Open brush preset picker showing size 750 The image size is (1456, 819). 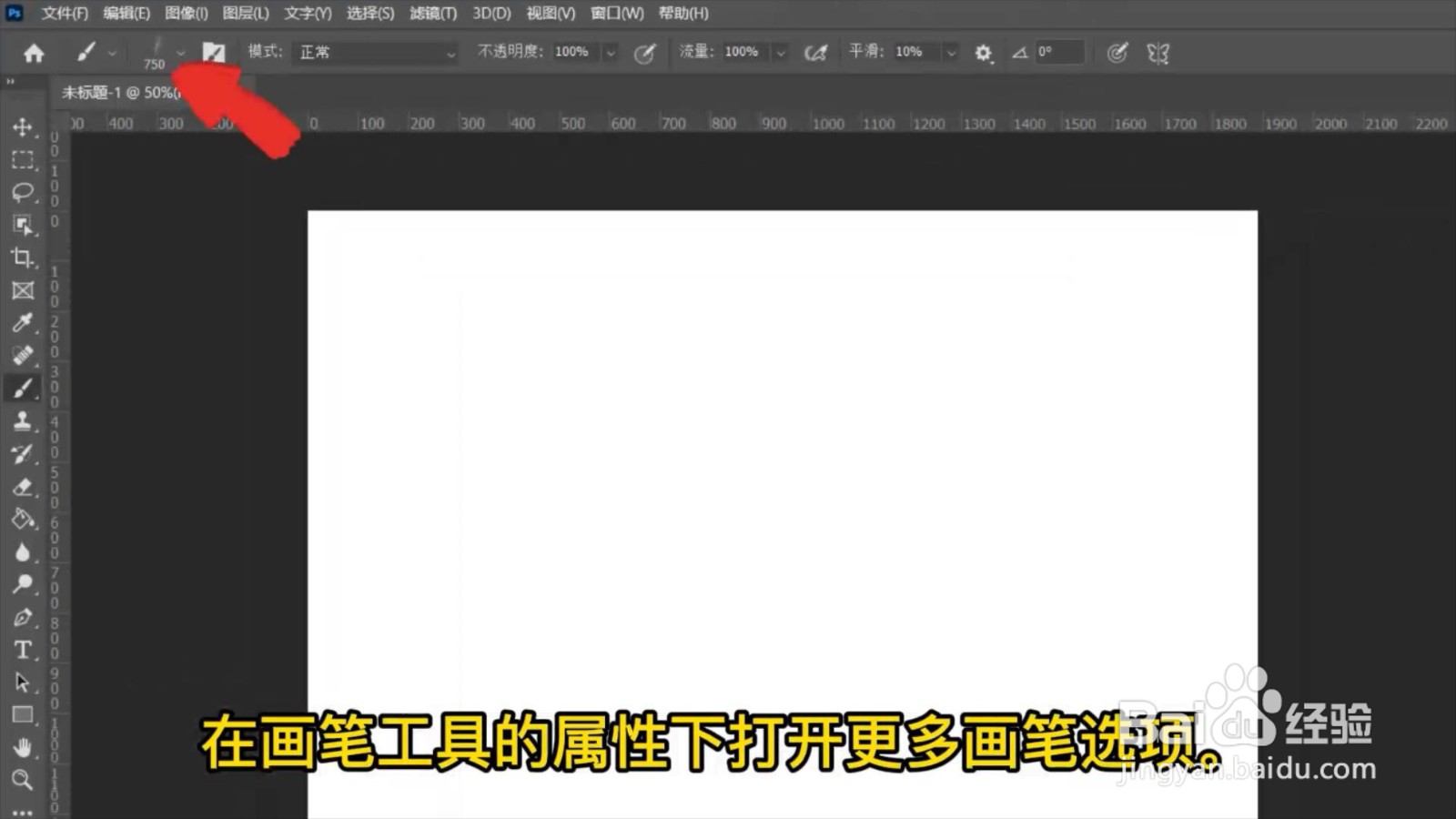155,53
